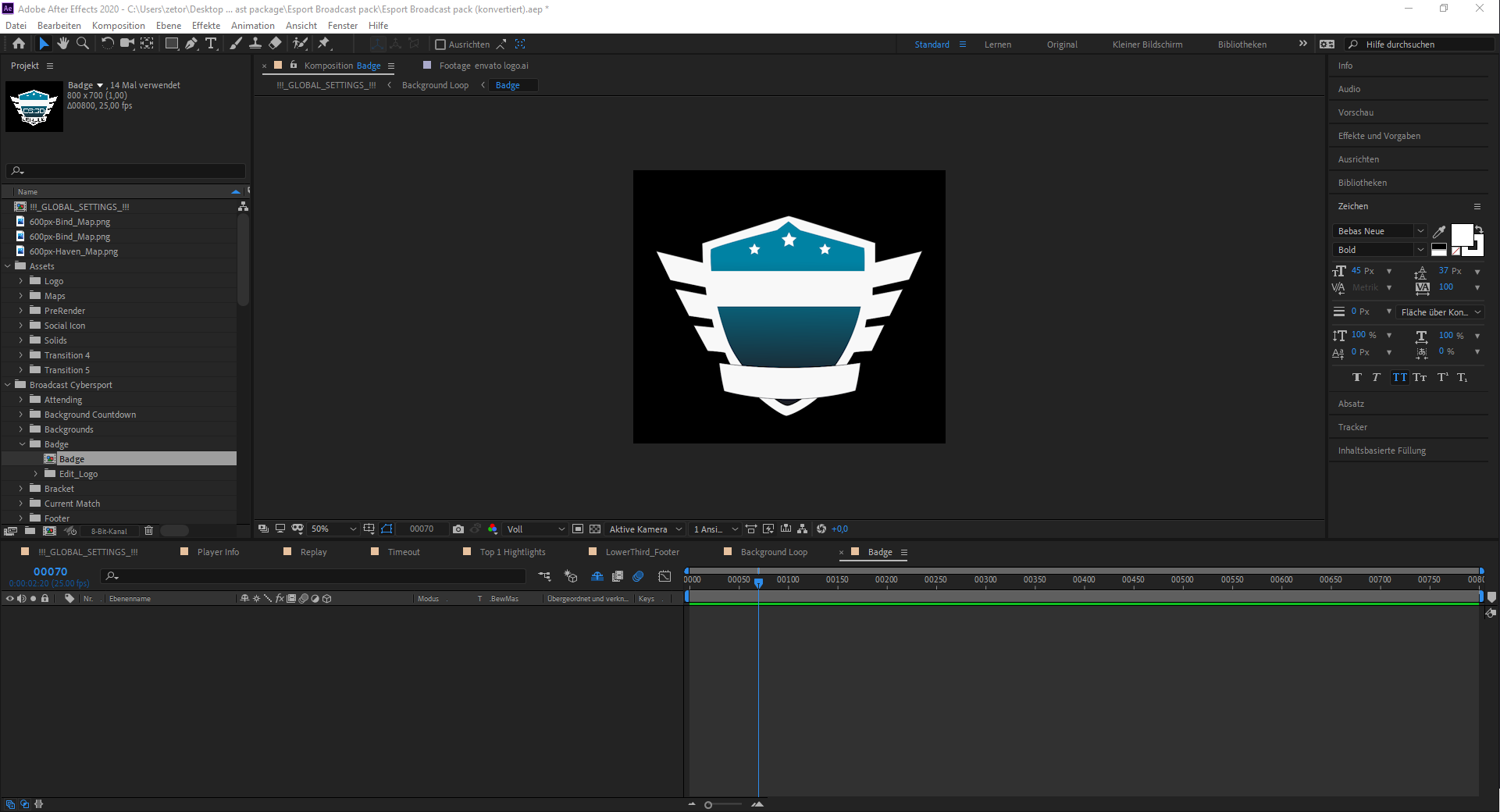Toggle hide shy layers switch

pos(597,576)
